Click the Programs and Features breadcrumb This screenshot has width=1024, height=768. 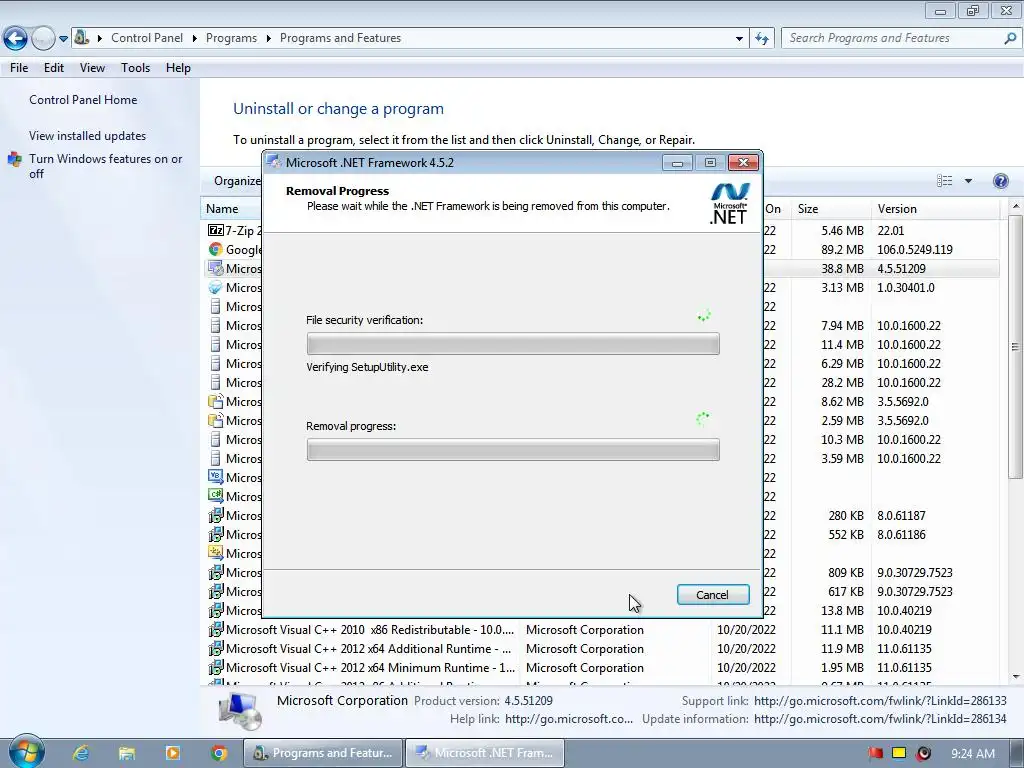(340, 38)
